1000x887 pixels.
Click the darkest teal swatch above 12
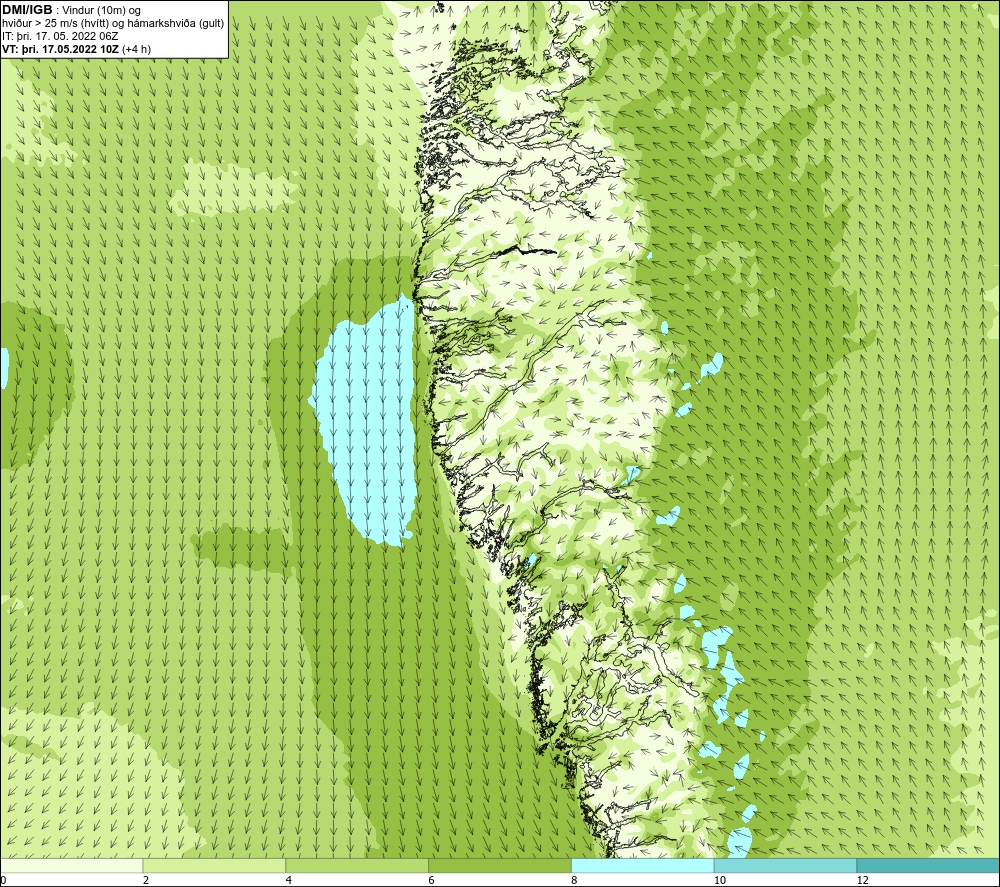pos(929,865)
